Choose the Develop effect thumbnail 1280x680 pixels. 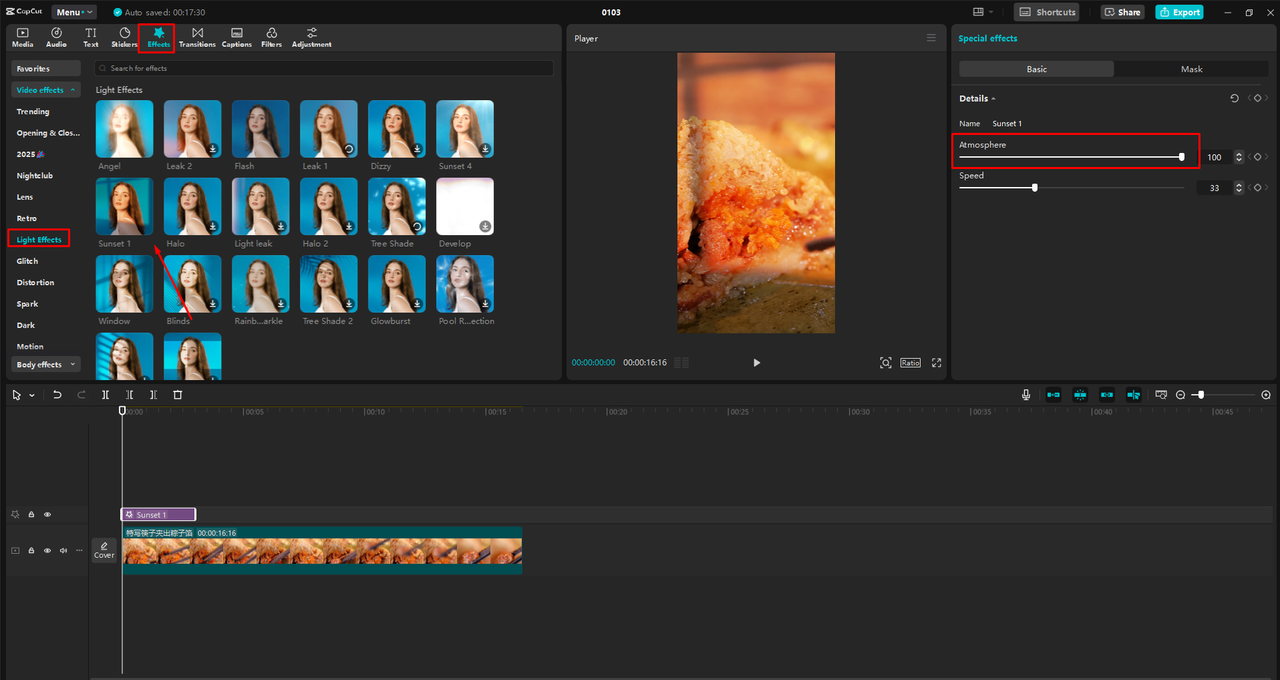(x=465, y=207)
